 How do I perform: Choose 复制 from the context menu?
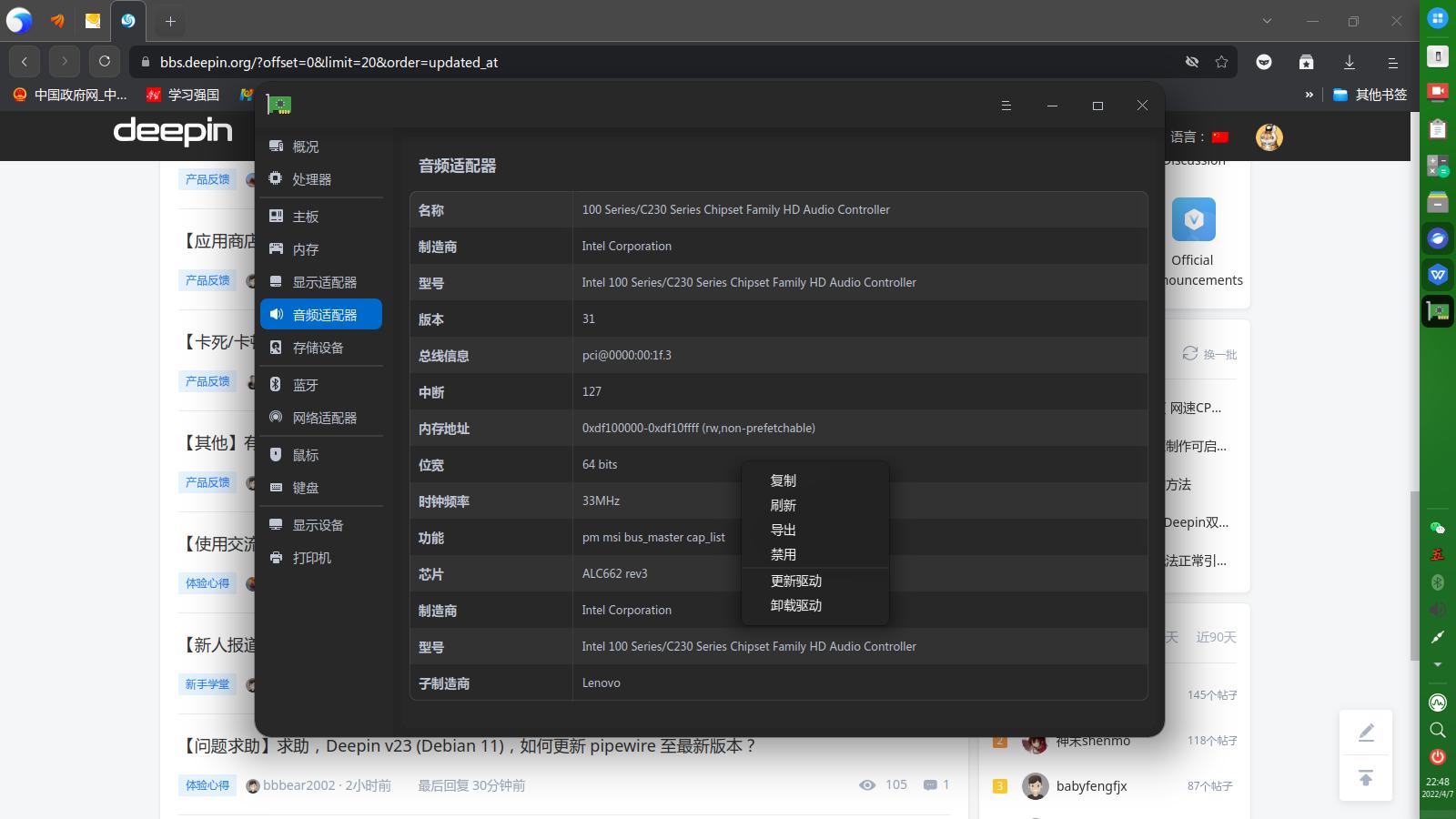(815, 480)
